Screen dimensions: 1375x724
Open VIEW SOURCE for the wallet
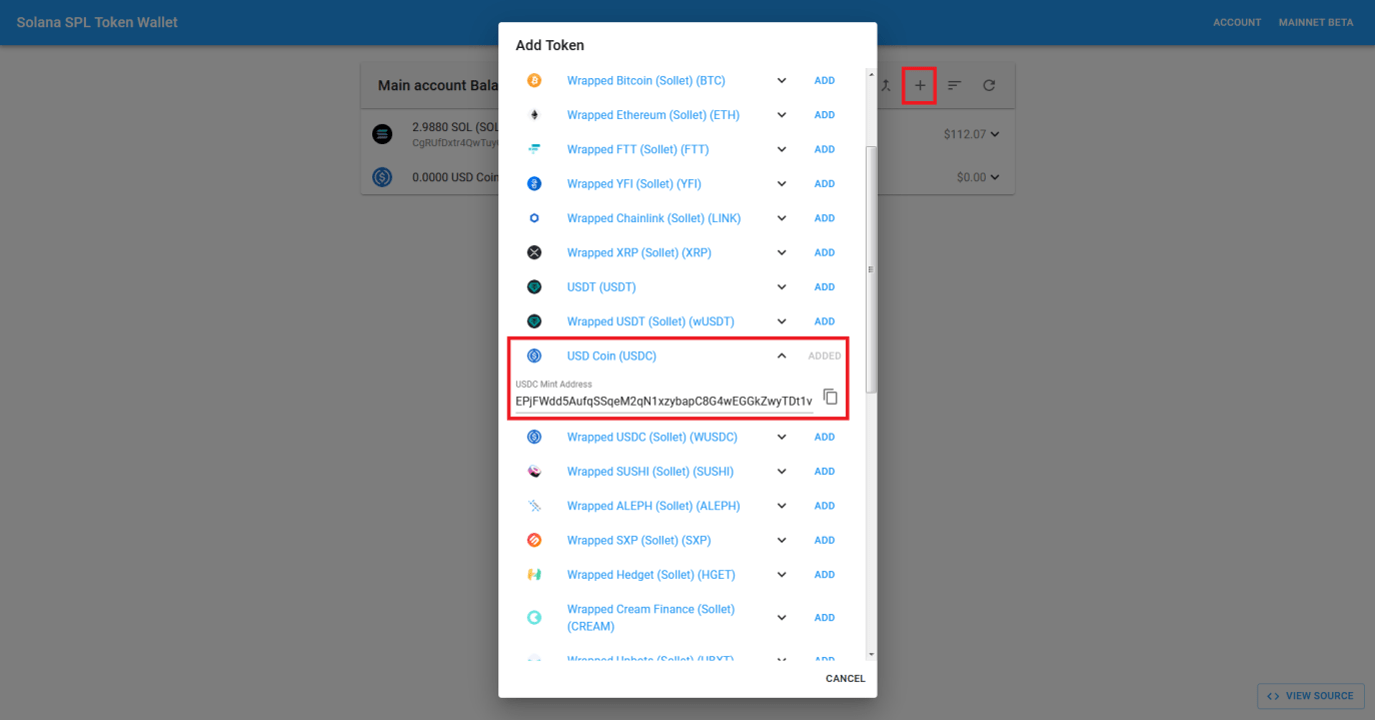click(1310, 696)
